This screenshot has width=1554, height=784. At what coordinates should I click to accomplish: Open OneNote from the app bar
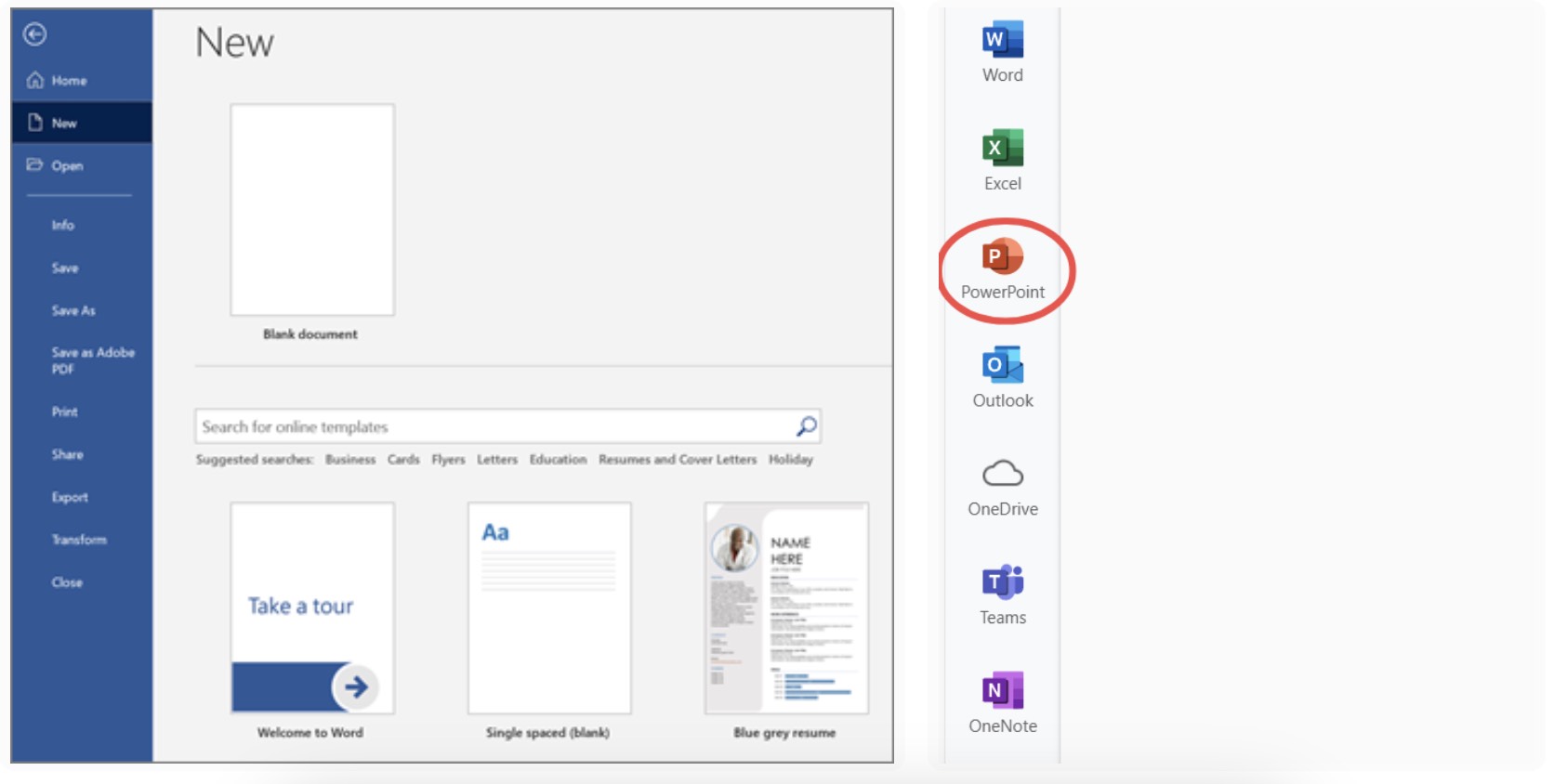point(1003,703)
